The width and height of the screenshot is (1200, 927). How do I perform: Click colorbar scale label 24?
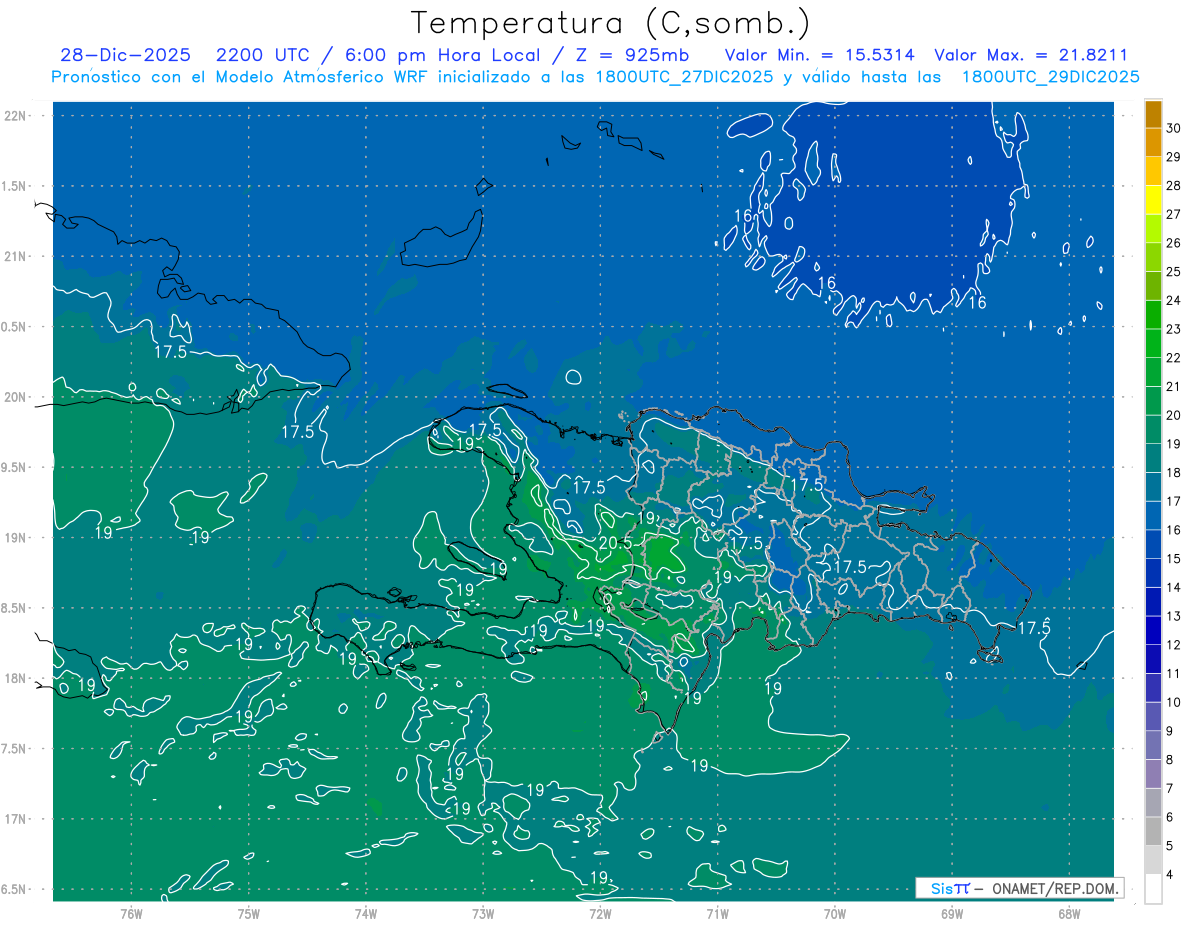click(x=1174, y=300)
